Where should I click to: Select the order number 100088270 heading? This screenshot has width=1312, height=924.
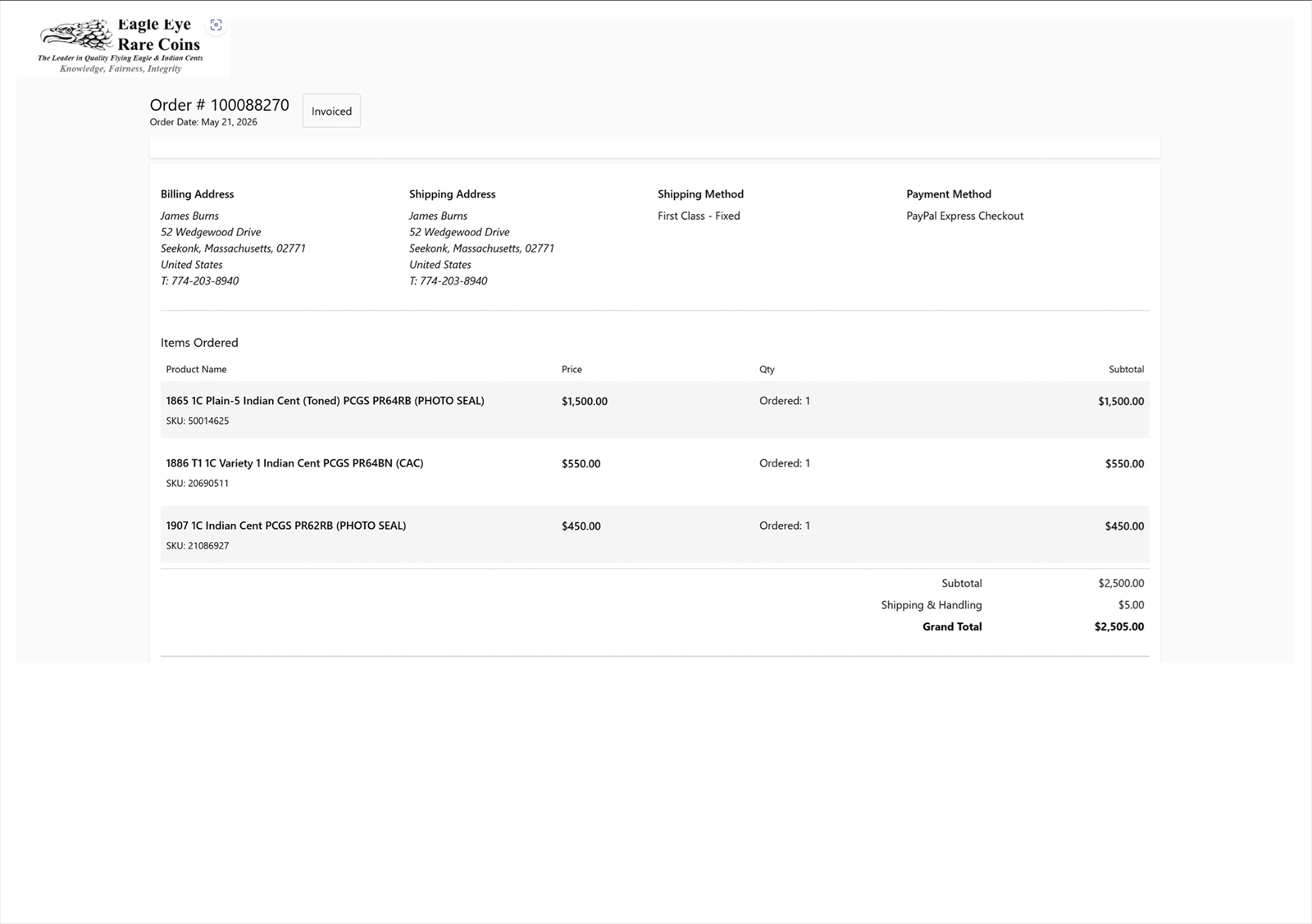(x=219, y=105)
